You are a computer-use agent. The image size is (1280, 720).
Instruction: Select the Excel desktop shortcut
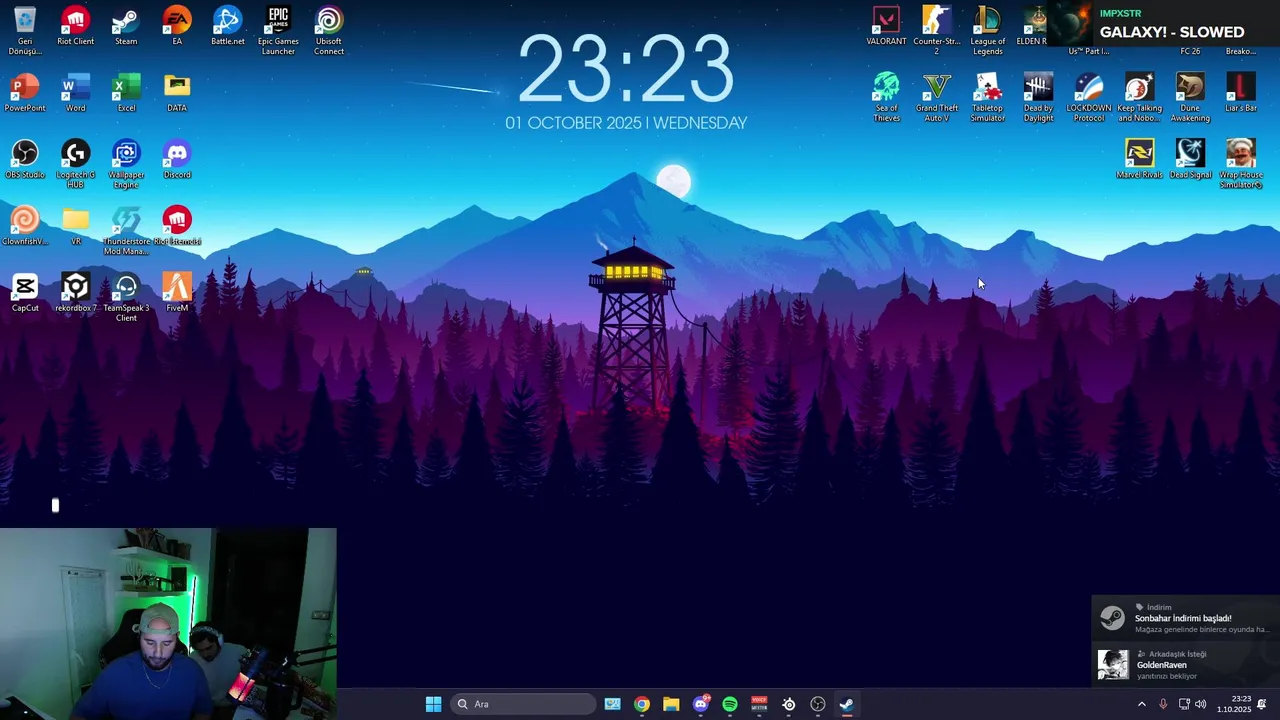pos(126,93)
